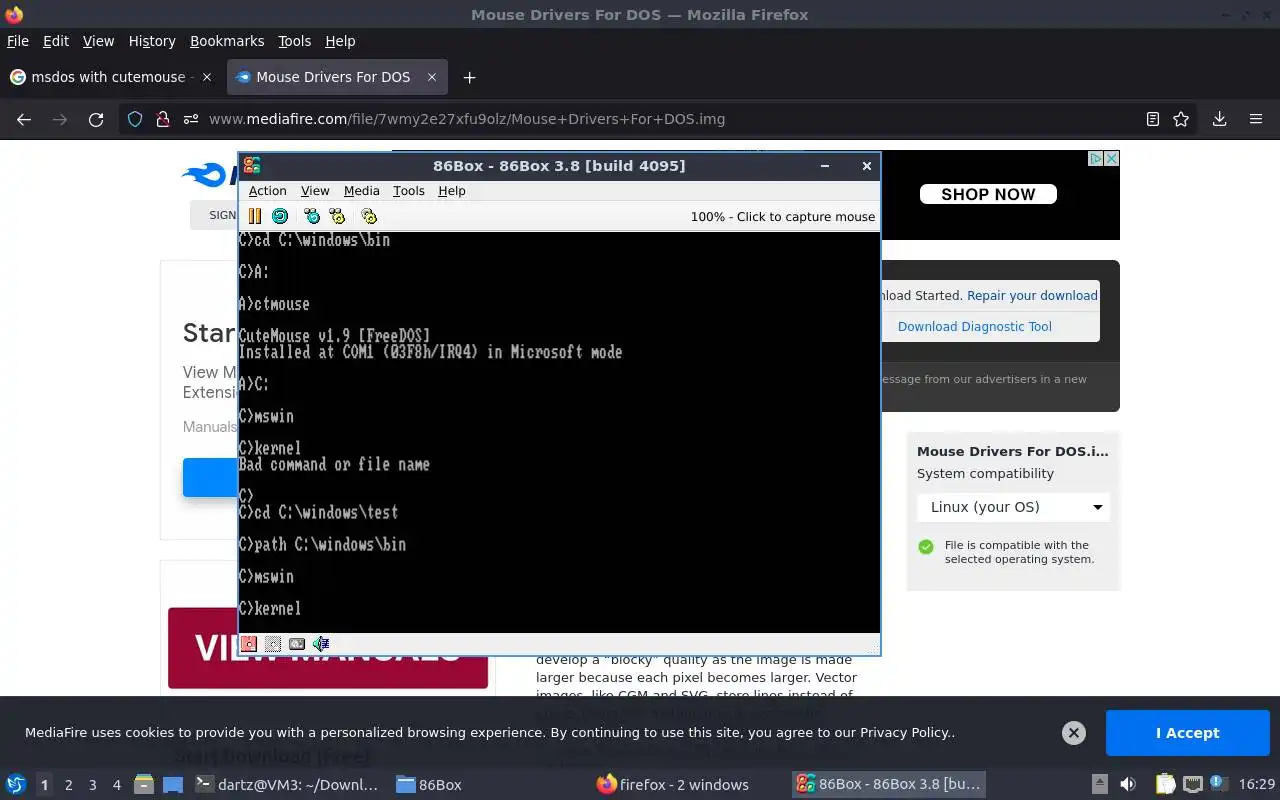Reload the MediaFire page
This screenshot has width=1280, height=800.
tap(96, 119)
